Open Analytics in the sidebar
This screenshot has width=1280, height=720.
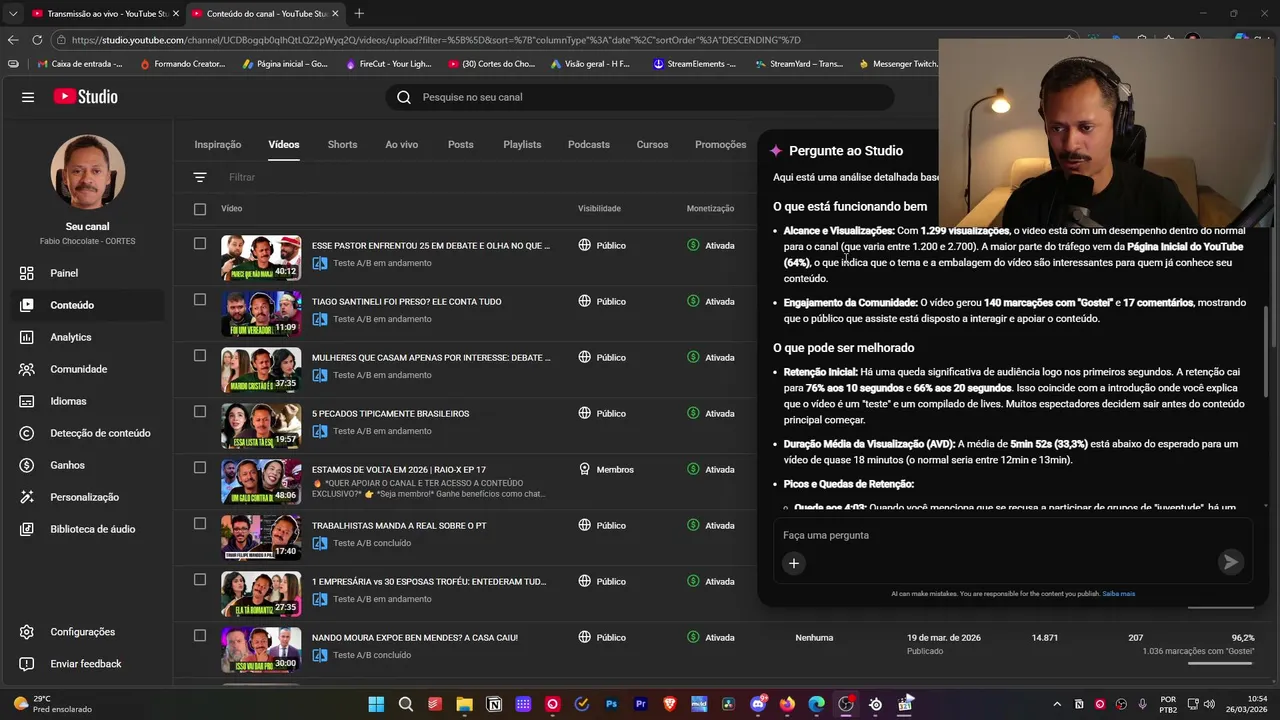pos(86,337)
